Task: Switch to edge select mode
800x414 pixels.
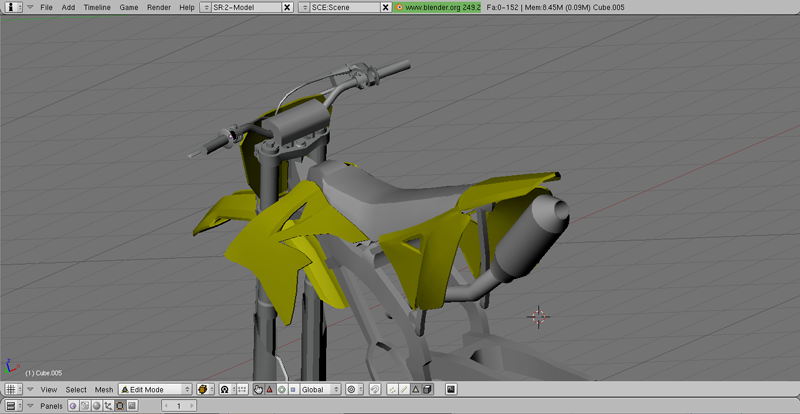Action: click(x=404, y=389)
